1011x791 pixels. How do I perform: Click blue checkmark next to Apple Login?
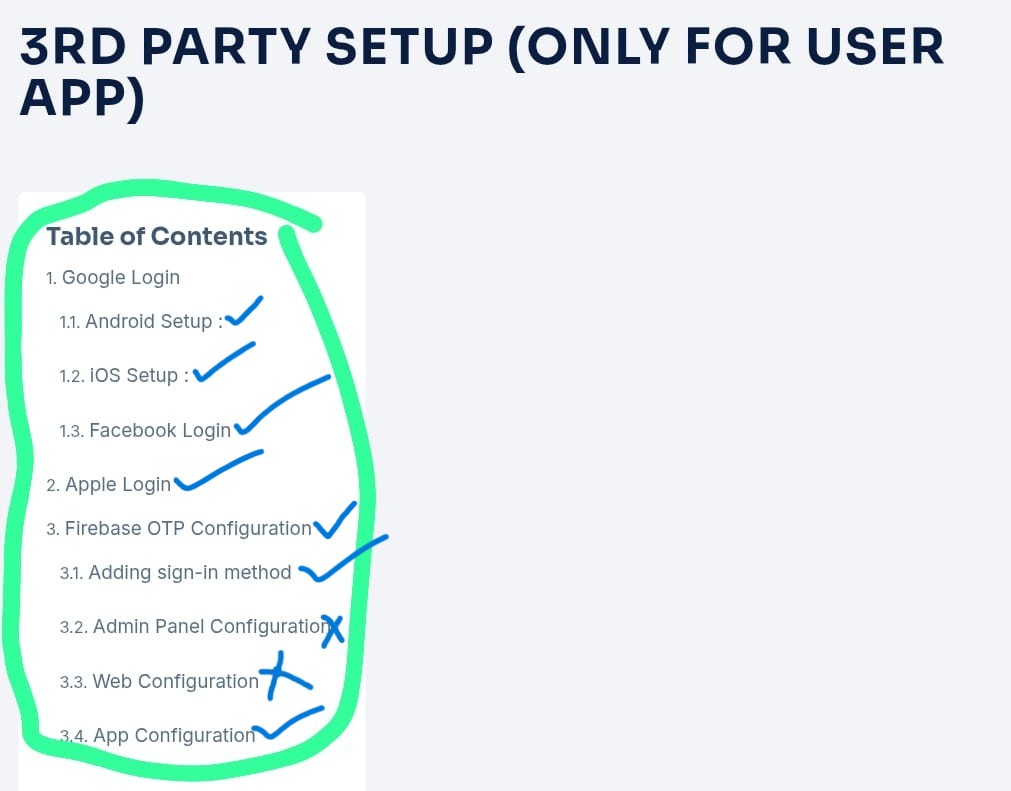219,471
